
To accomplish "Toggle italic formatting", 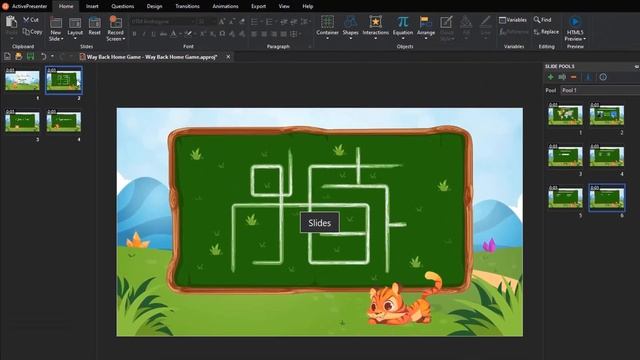I will [144, 34].
